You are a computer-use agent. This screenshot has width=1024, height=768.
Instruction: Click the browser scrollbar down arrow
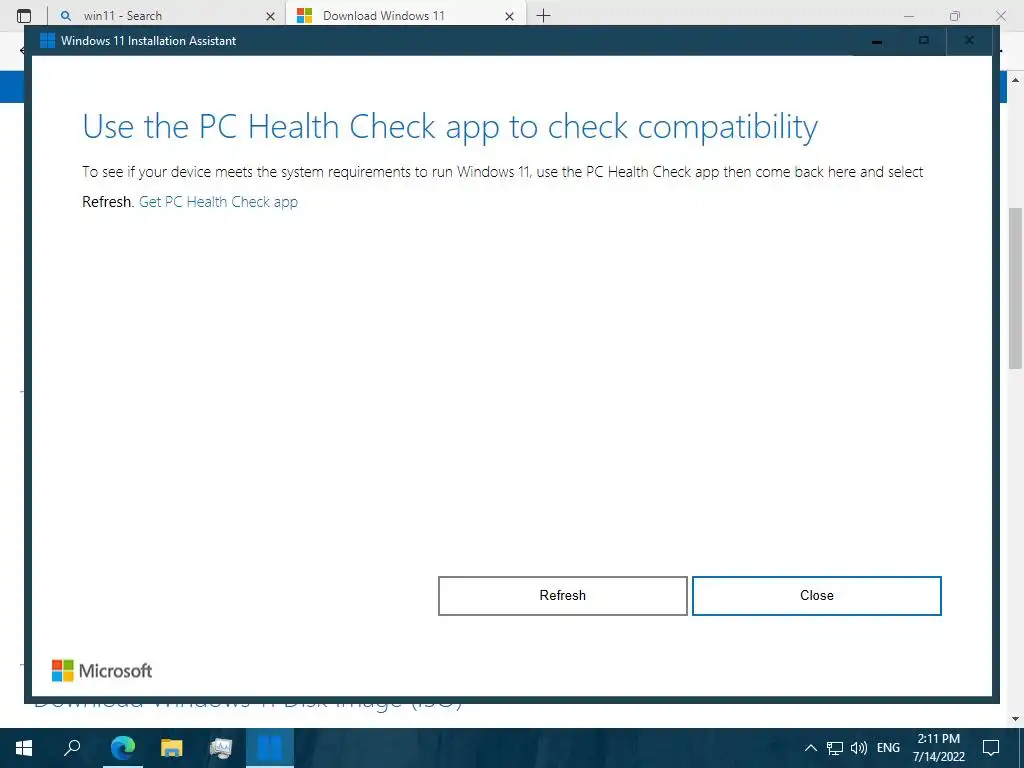[x=1016, y=718]
